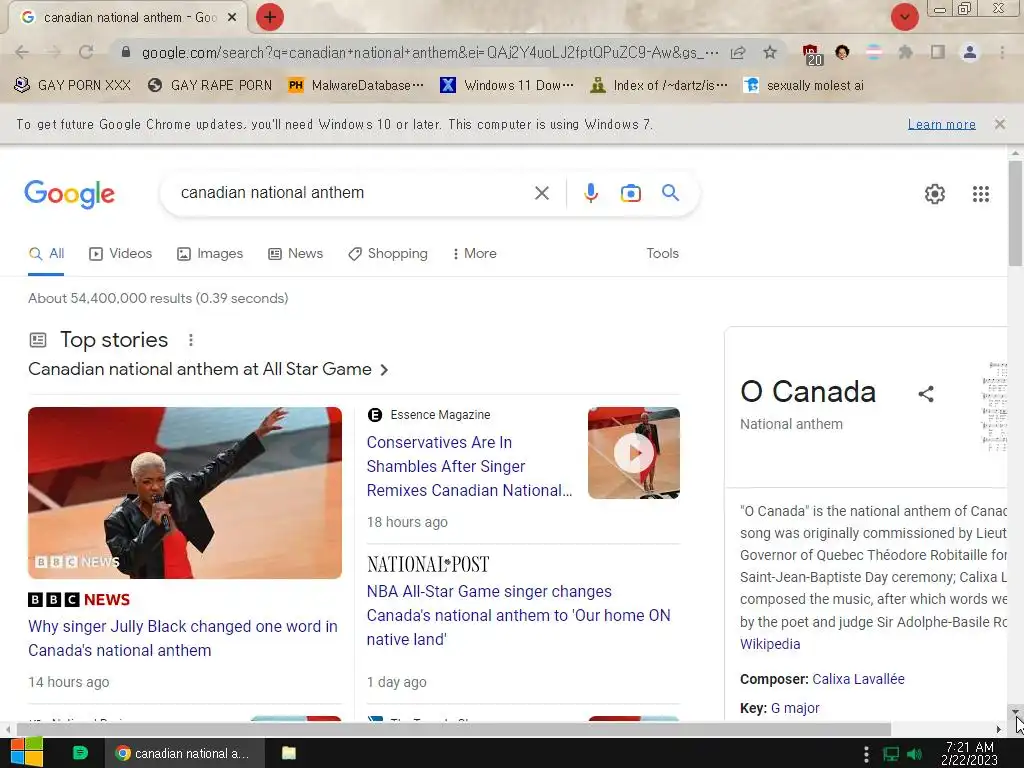1024x768 pixels.
Task: Open the Windows Start menu
Action: [x=26, y=753]
